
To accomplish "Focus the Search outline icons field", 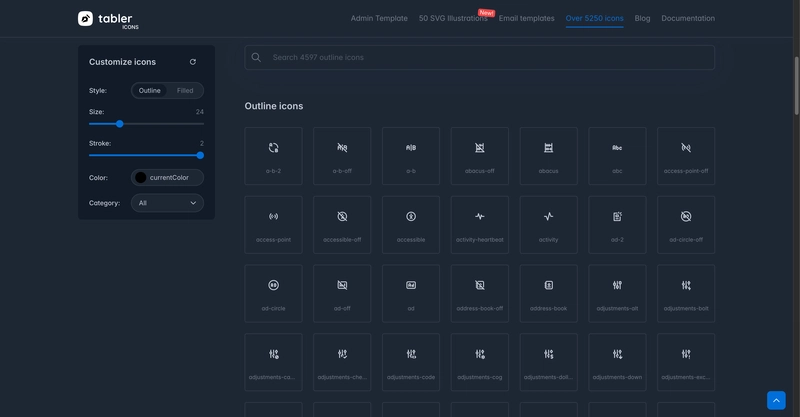I will coord(480,58).
